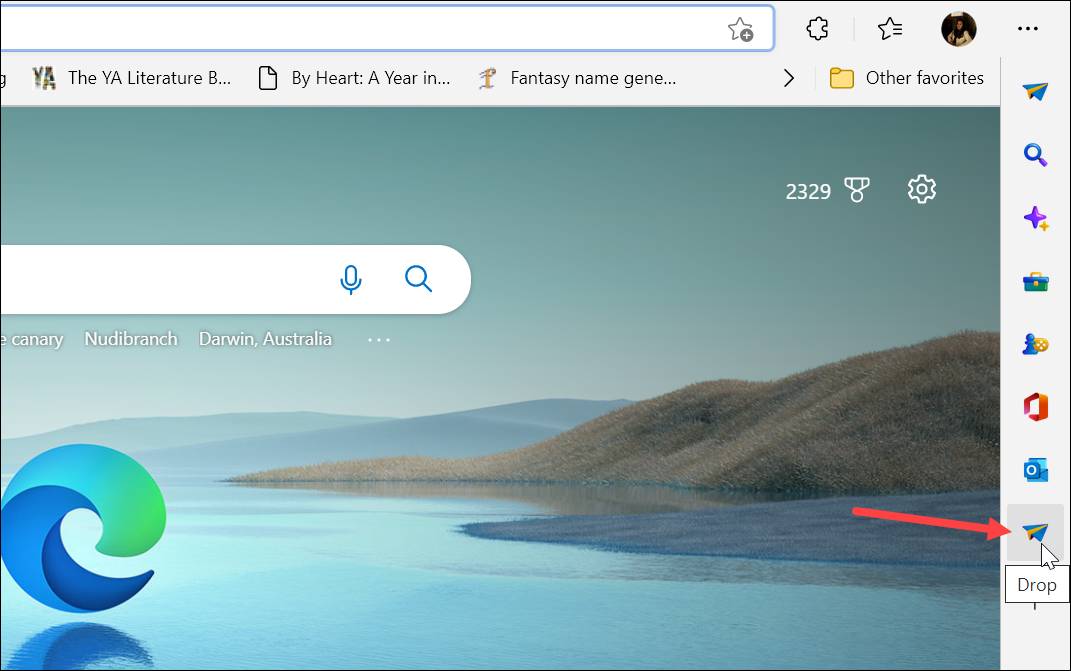Open Microsoft 365 from the sidebar
This screenshot has height=671, width=1071.
pyautogui.click(x=1036, y=407)
